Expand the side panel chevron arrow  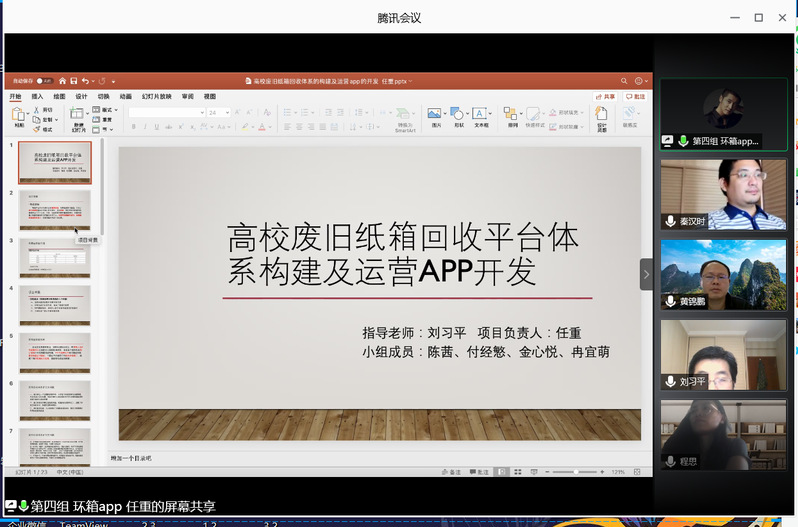647,273
